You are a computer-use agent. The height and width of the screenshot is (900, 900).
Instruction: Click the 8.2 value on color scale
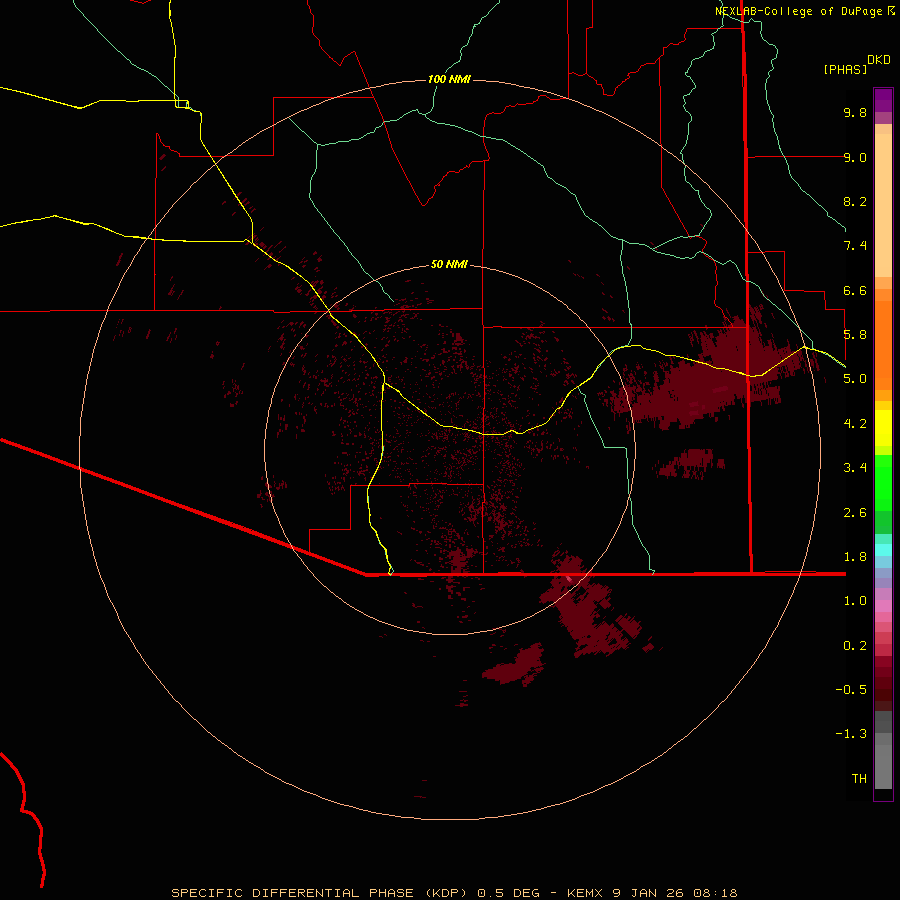coord(855,201)
